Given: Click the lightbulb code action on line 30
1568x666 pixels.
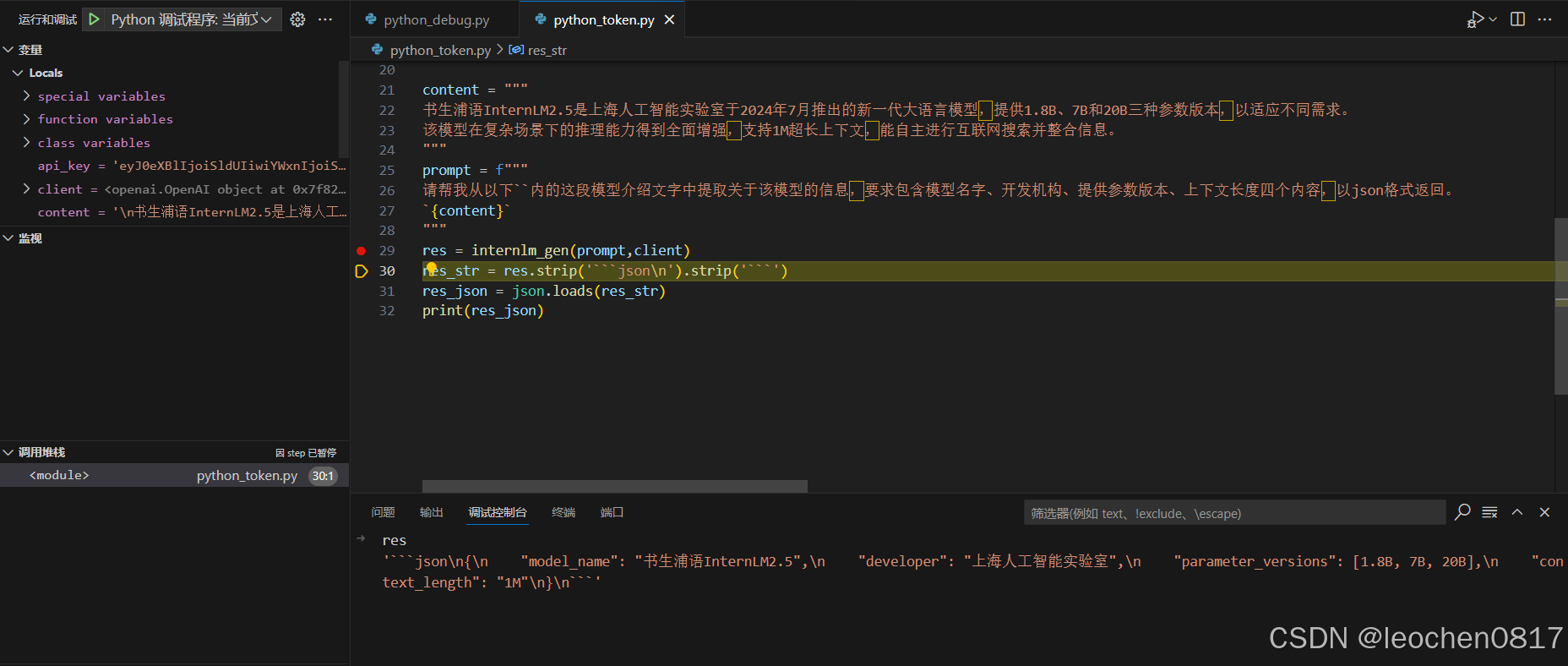Looking at the screenshot, I should (x=431, y=268).
